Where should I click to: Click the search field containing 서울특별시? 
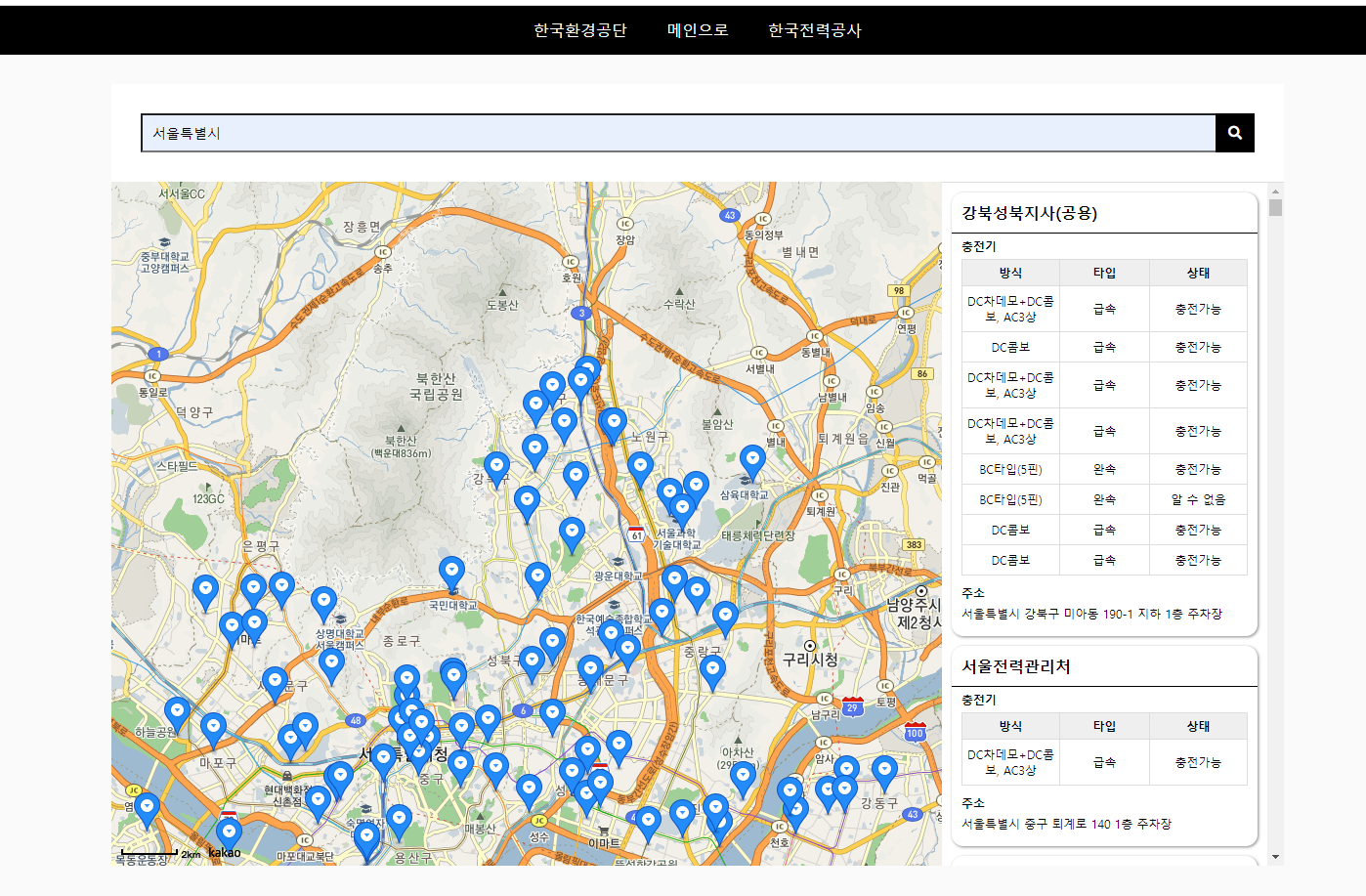click(678, 133)
